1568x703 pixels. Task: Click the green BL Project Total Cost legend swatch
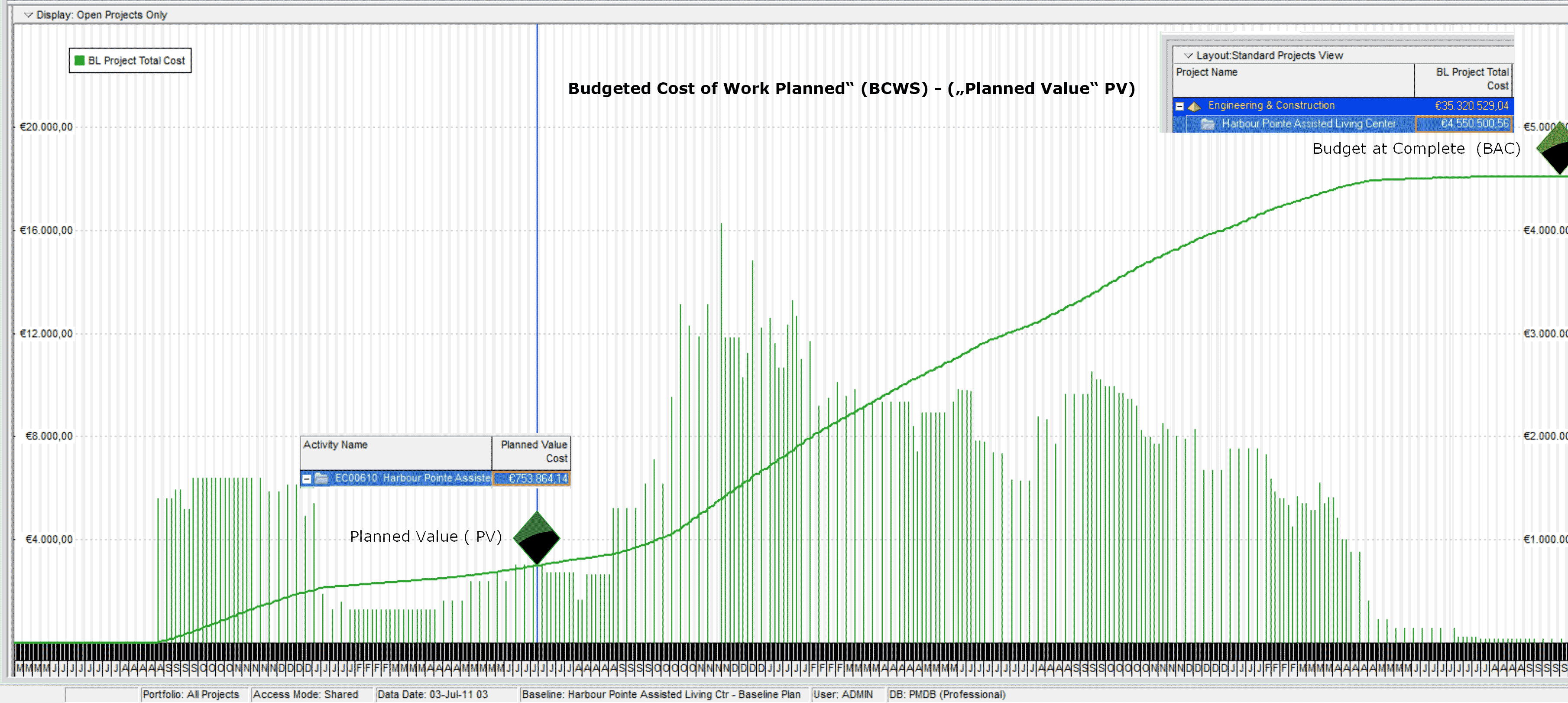click(79, 60)
